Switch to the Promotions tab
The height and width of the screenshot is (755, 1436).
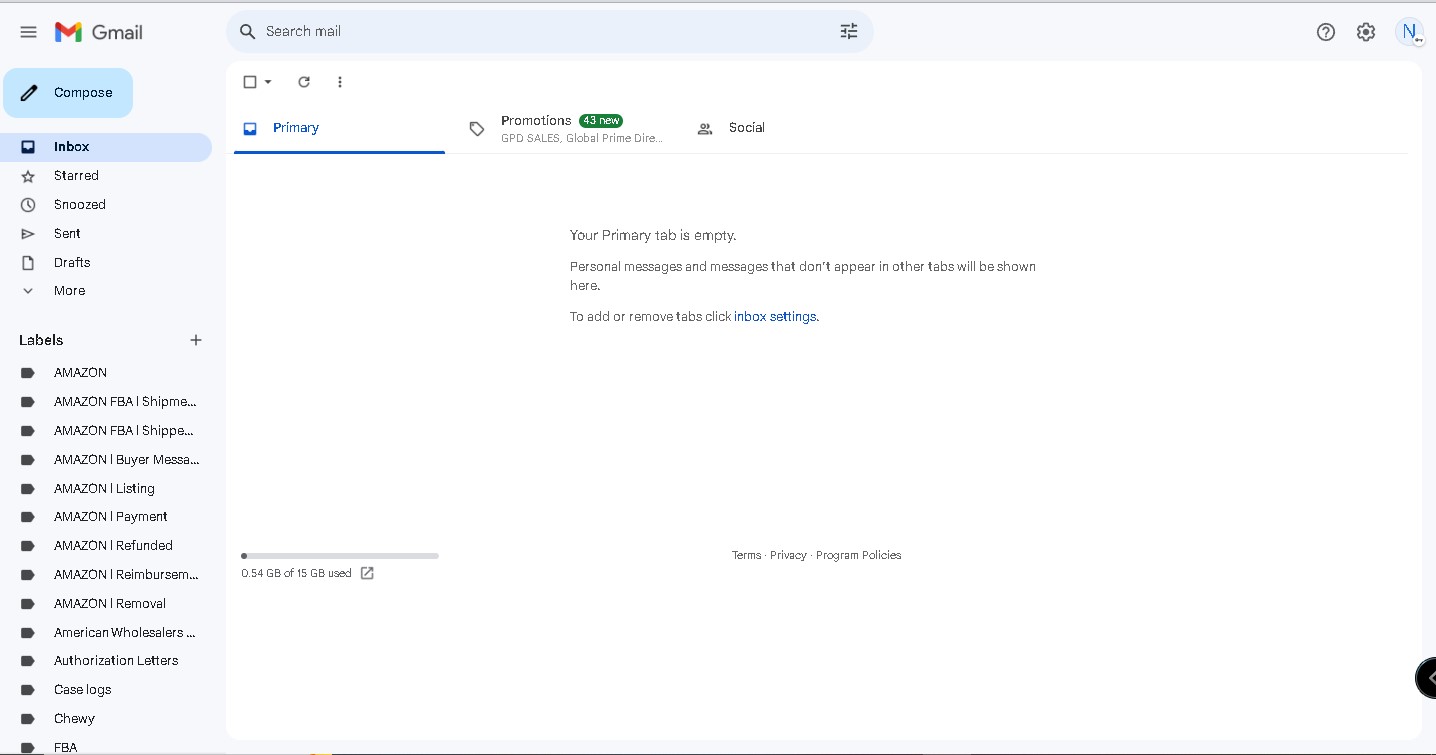pos(567,128)
